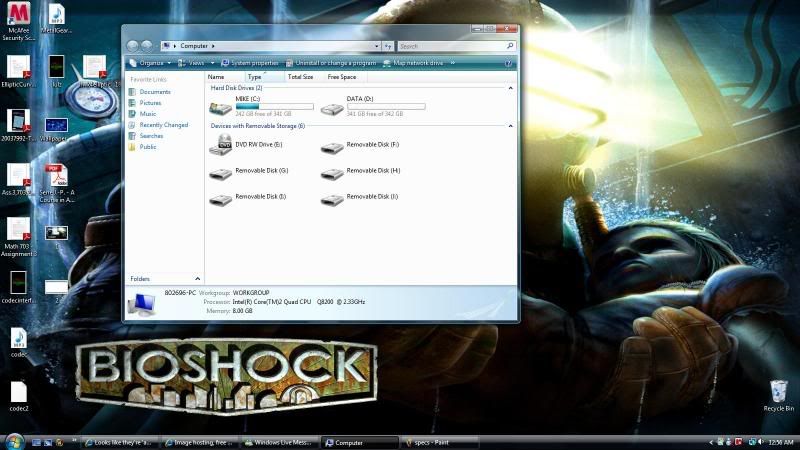Click Computer segment in address bar

[x=194, y=46]
